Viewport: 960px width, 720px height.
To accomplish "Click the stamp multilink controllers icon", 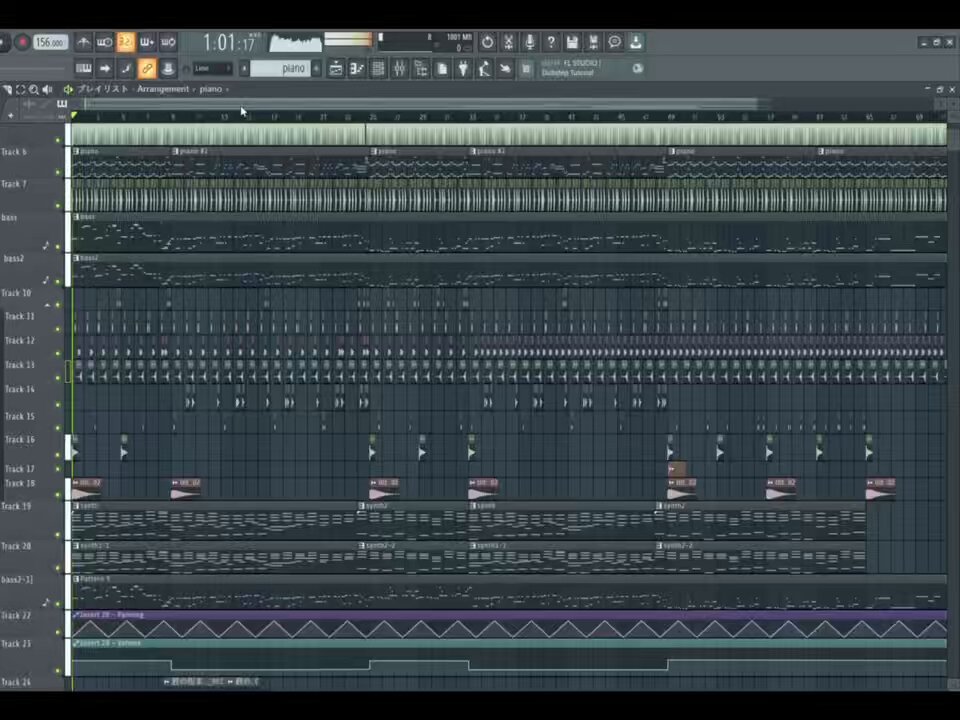I will pos(168,68).
